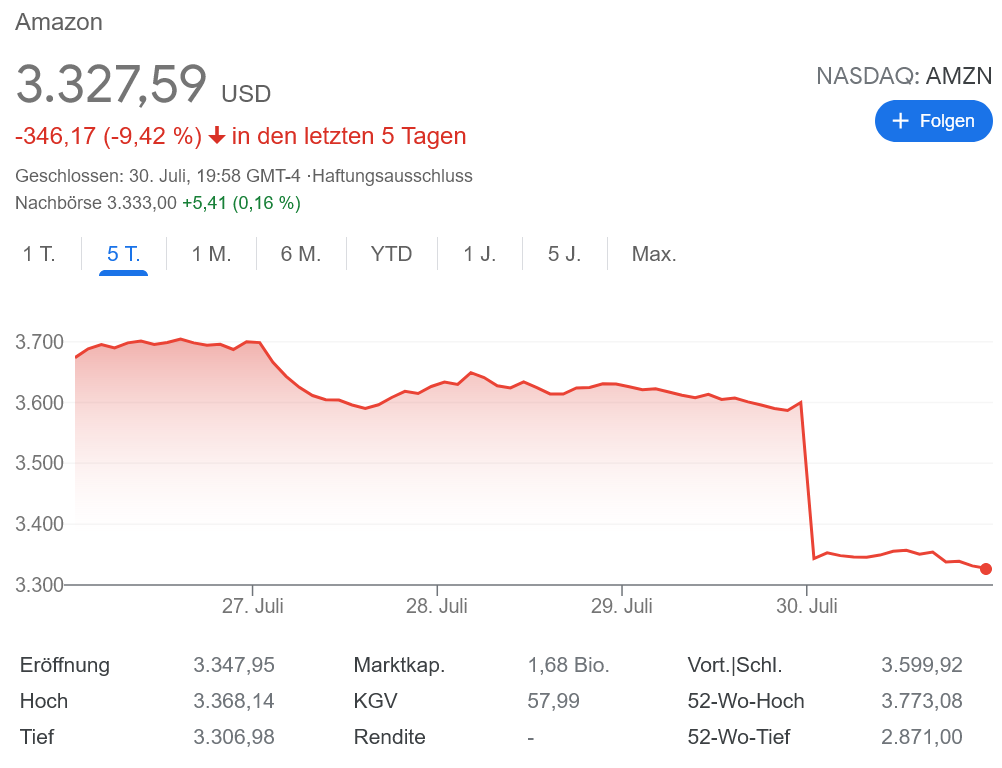Open the Max. chart range
Image resolution: width=1002 pixels, height=768 pixels.
click(x=654, y=254)
